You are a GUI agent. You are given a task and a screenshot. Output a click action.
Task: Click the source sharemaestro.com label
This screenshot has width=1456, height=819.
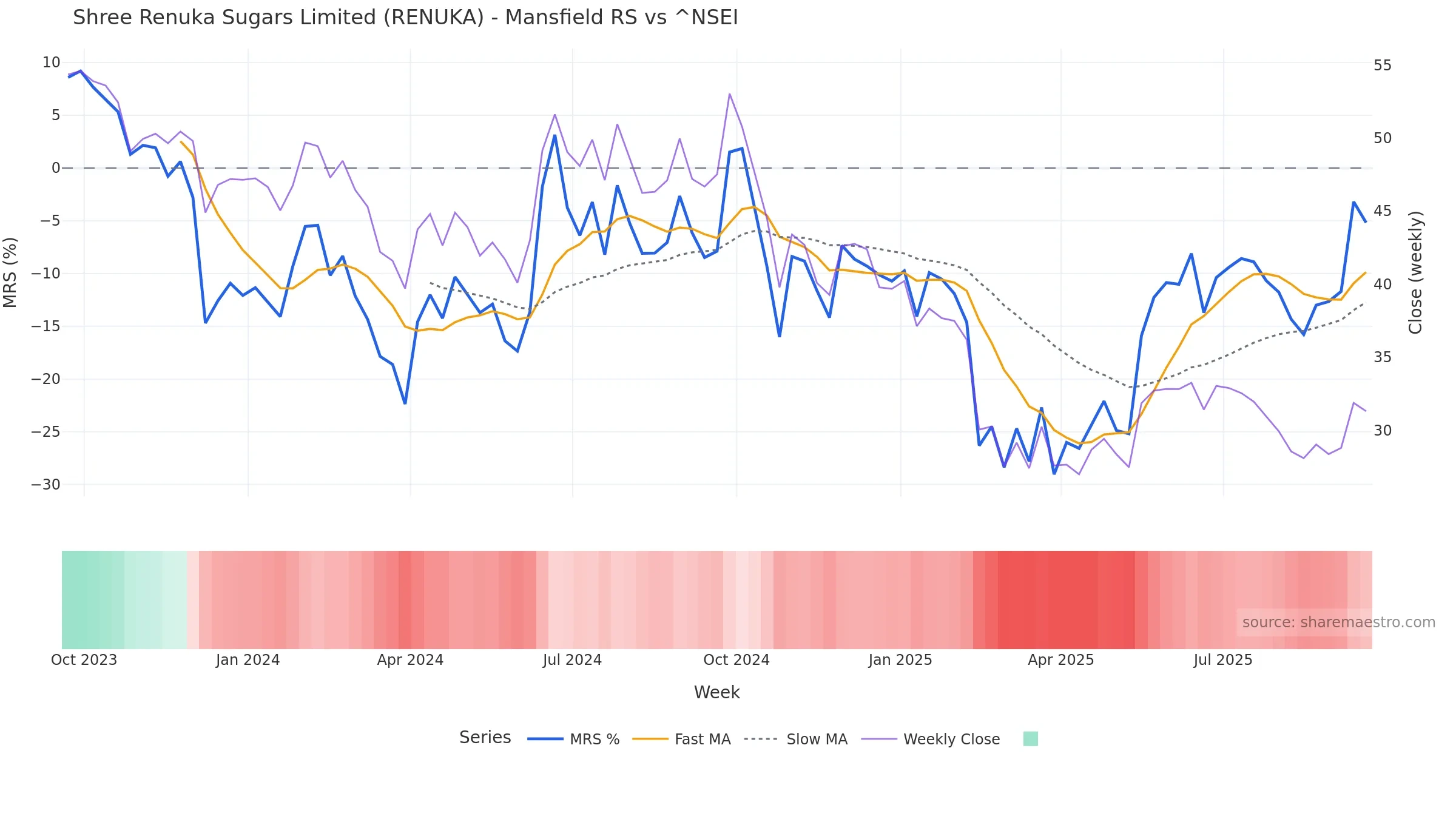click(1338, 622)
